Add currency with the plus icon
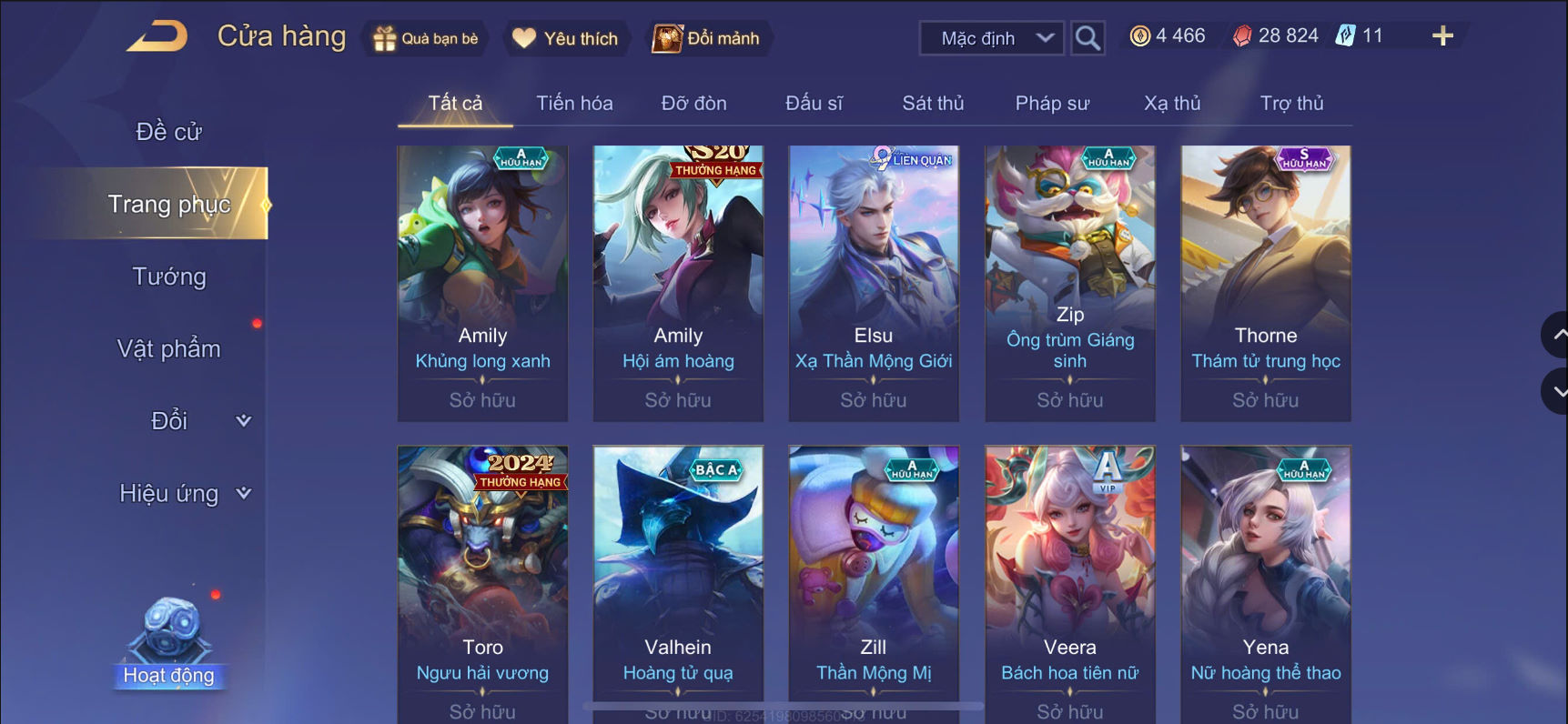This screenshot has width=1568, height=724. (x=1442, y=36)
